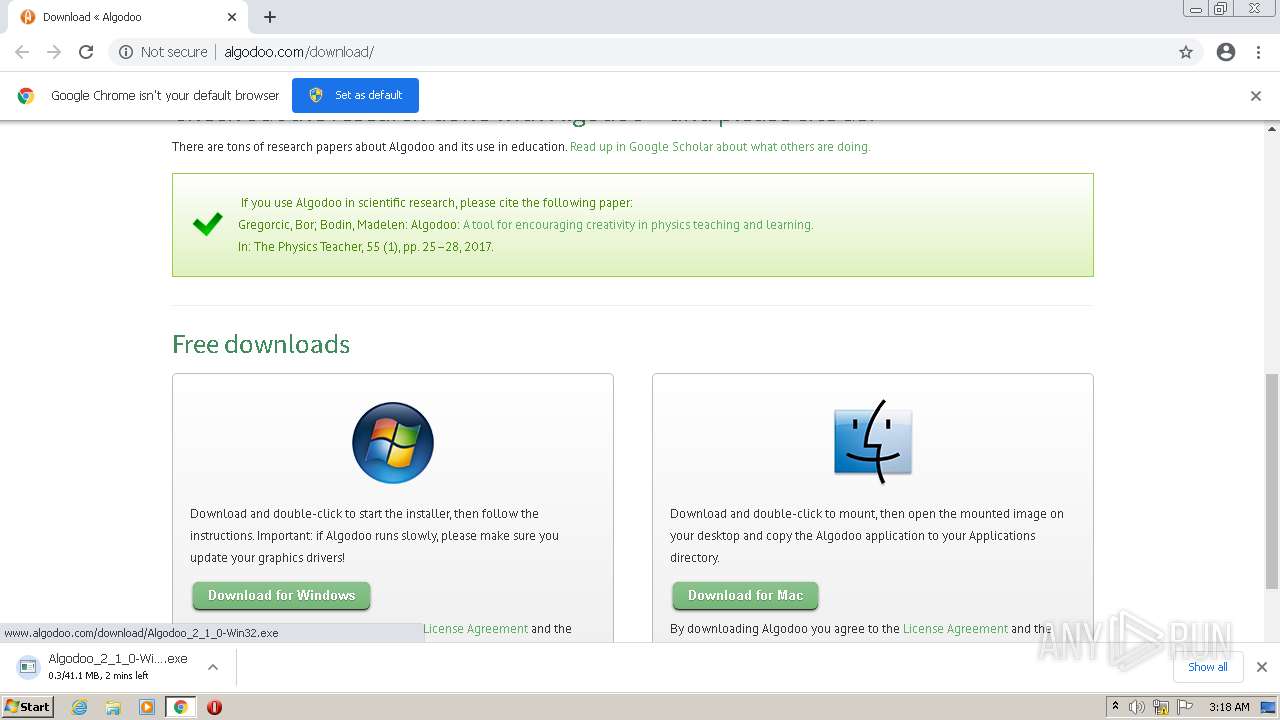This screenshot has width=1280, height=720.
Task: Click the green checkmark icon
Action: 208,224
